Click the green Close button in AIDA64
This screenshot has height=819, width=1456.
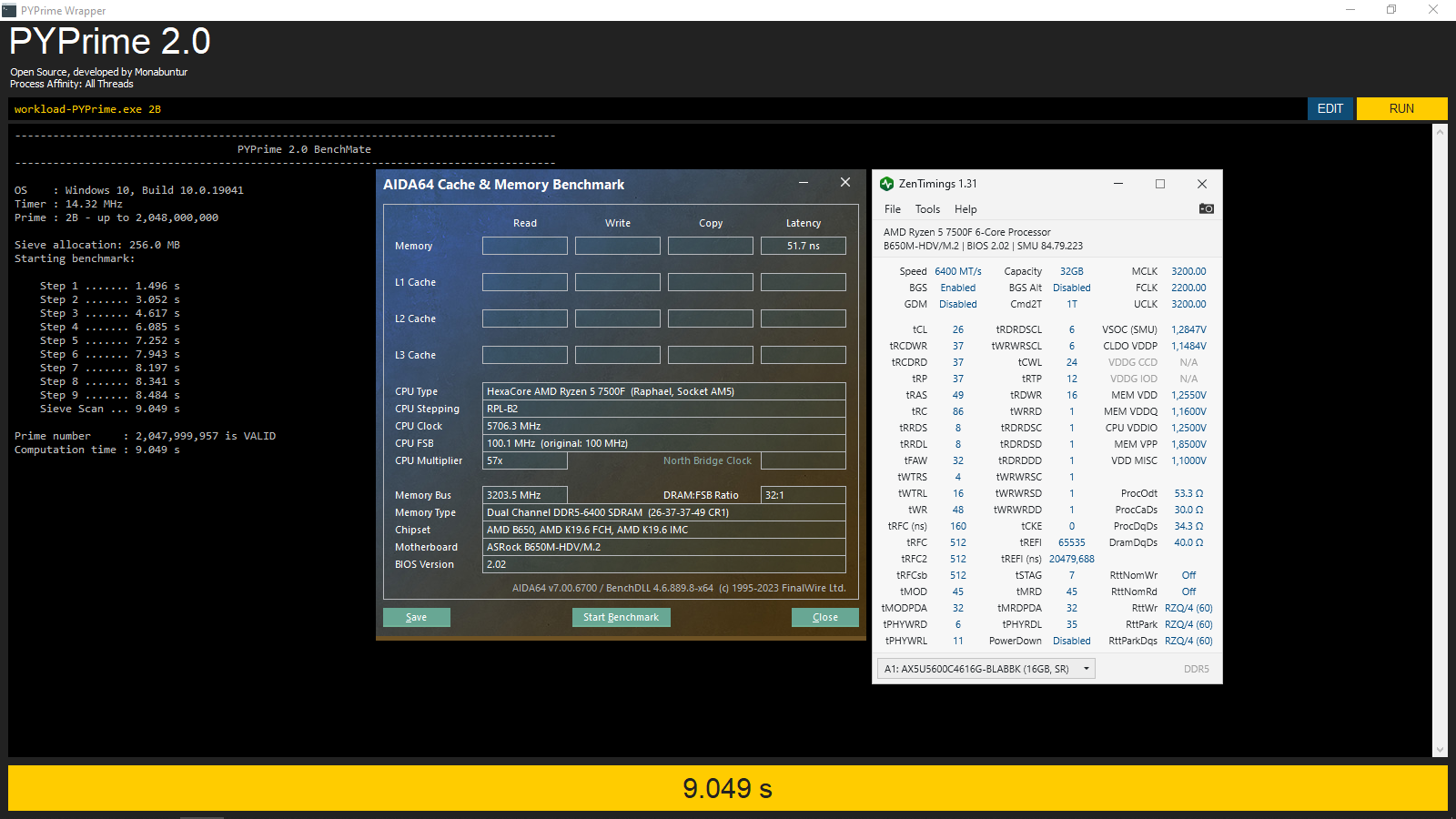click(825, 617)
